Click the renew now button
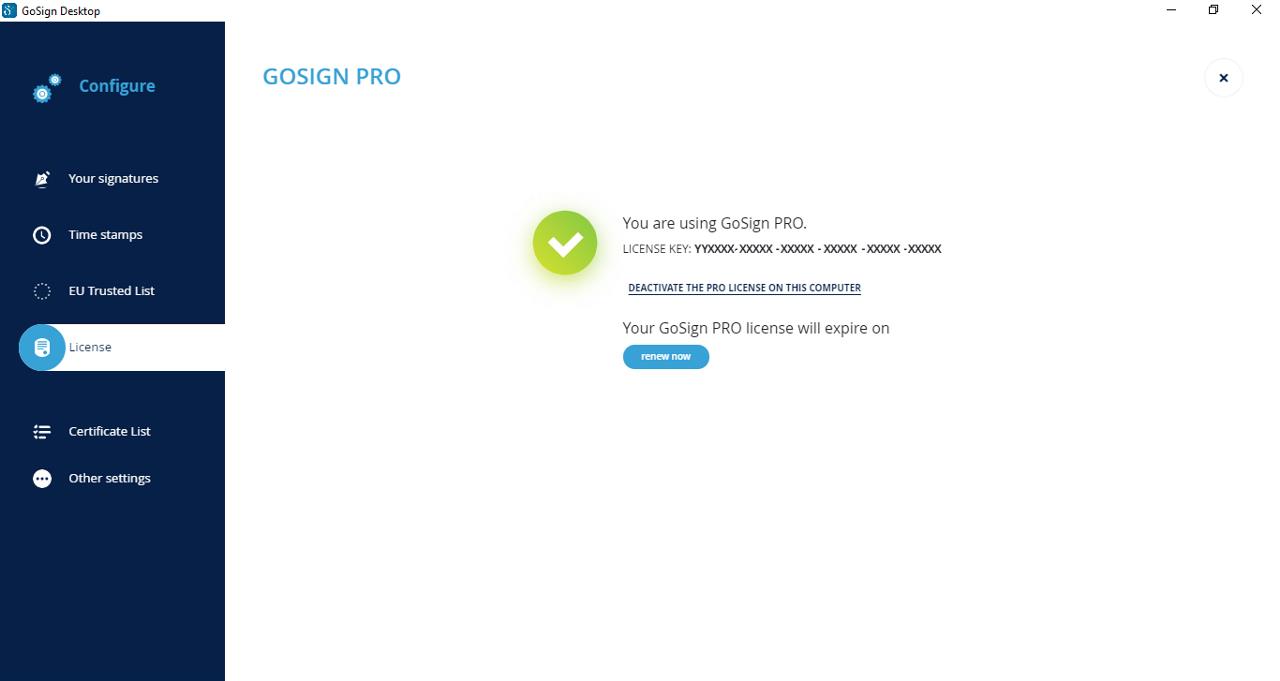Screen dimensions: 1280x681 coord(666,357)
